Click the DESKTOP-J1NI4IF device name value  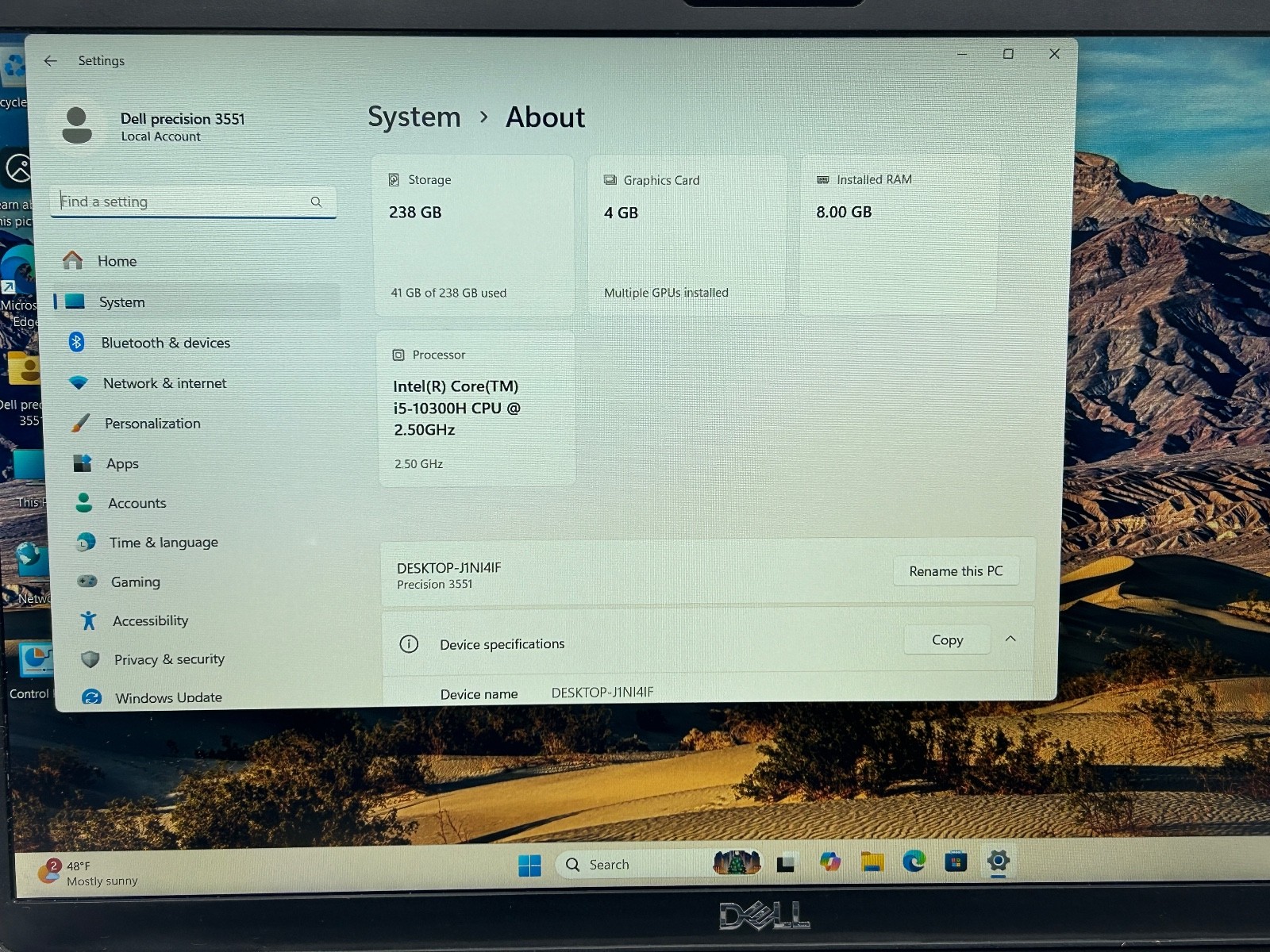pyautogui.click(x=602, y=693)
